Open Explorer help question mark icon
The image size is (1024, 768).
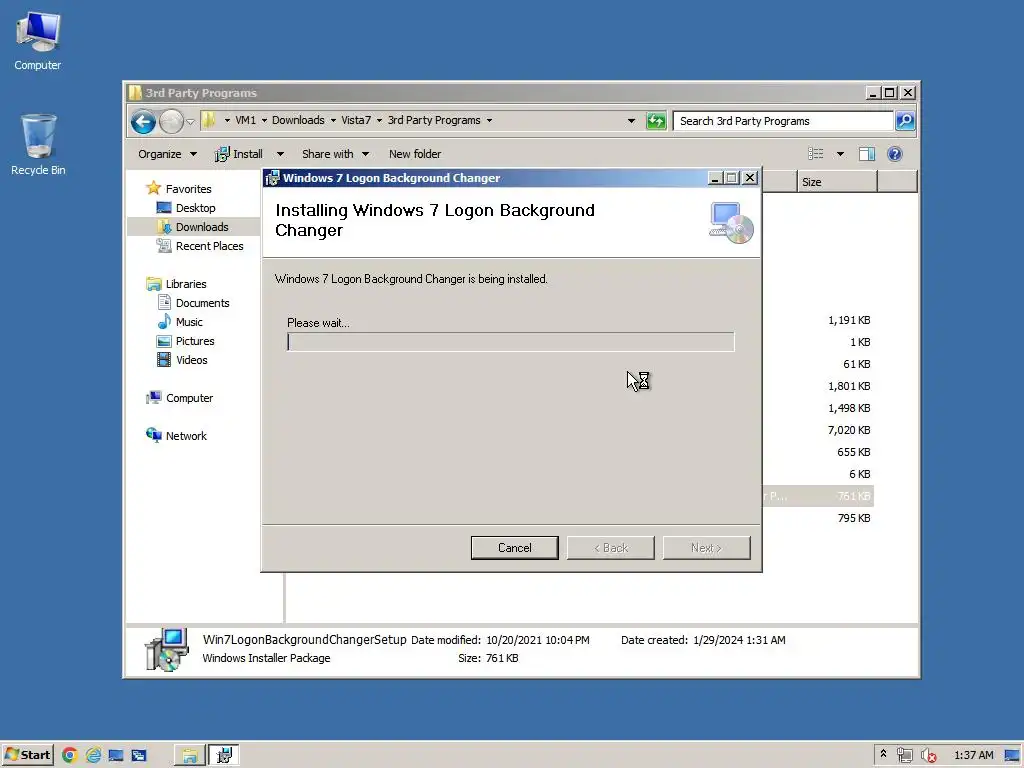click(895, 154)
